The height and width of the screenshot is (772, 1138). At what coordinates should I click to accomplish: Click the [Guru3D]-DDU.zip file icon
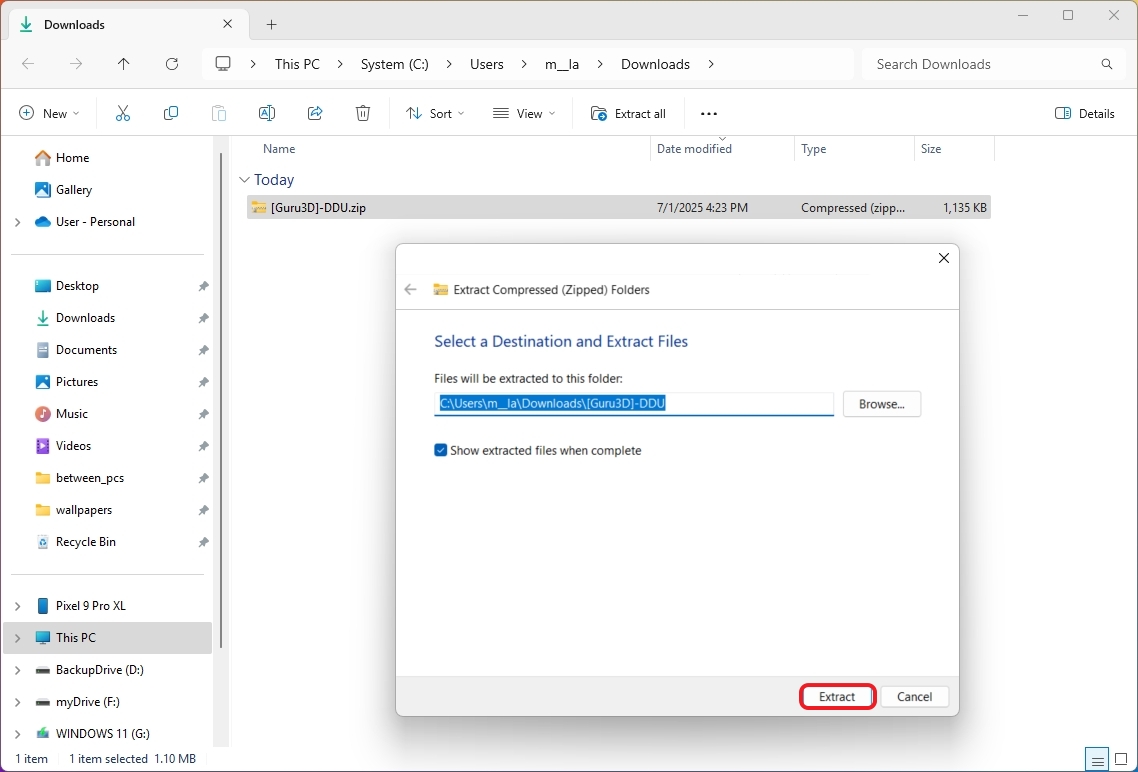tap(259, 208)
